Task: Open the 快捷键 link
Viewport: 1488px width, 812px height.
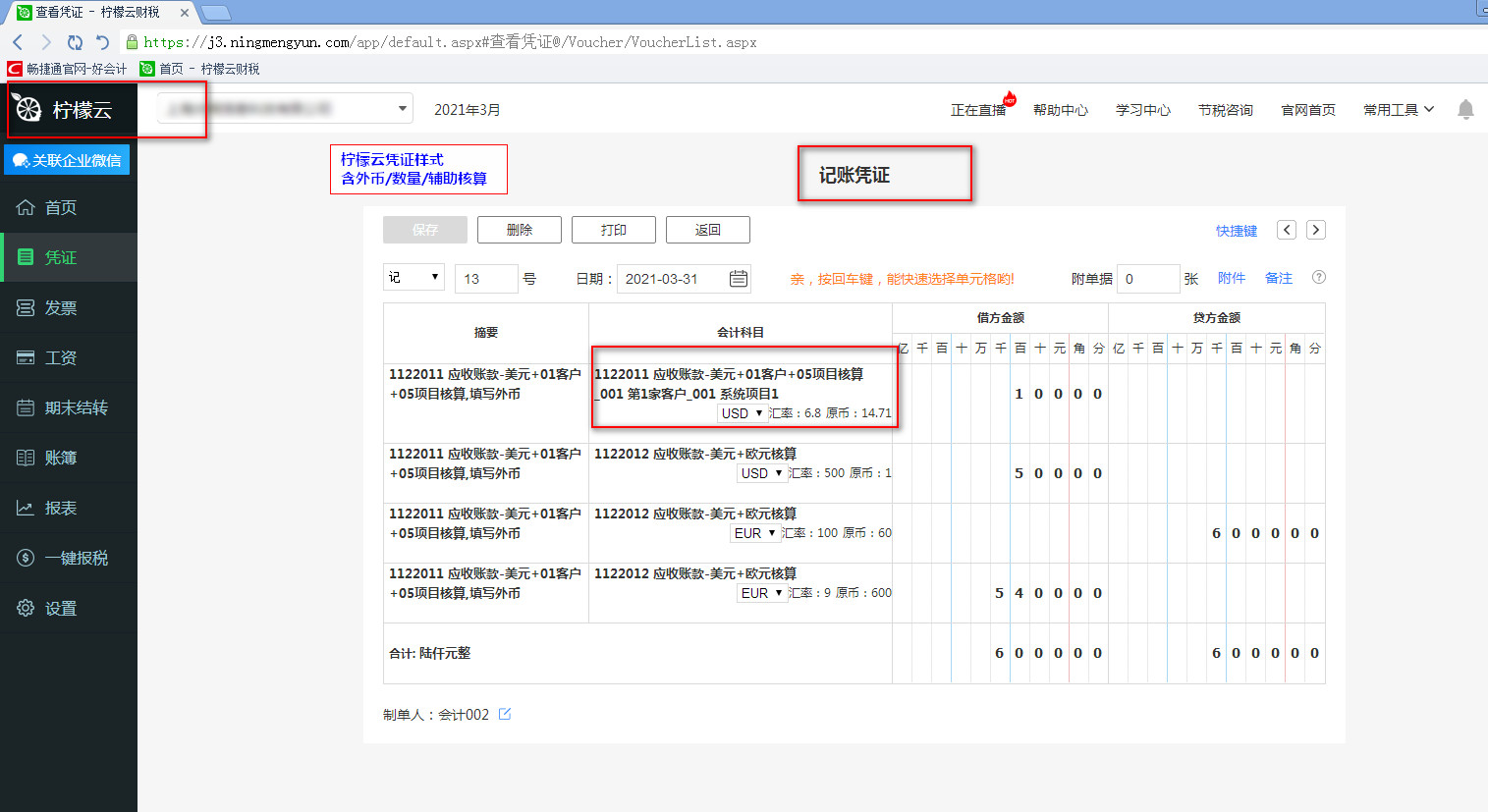Action: 1236,231
